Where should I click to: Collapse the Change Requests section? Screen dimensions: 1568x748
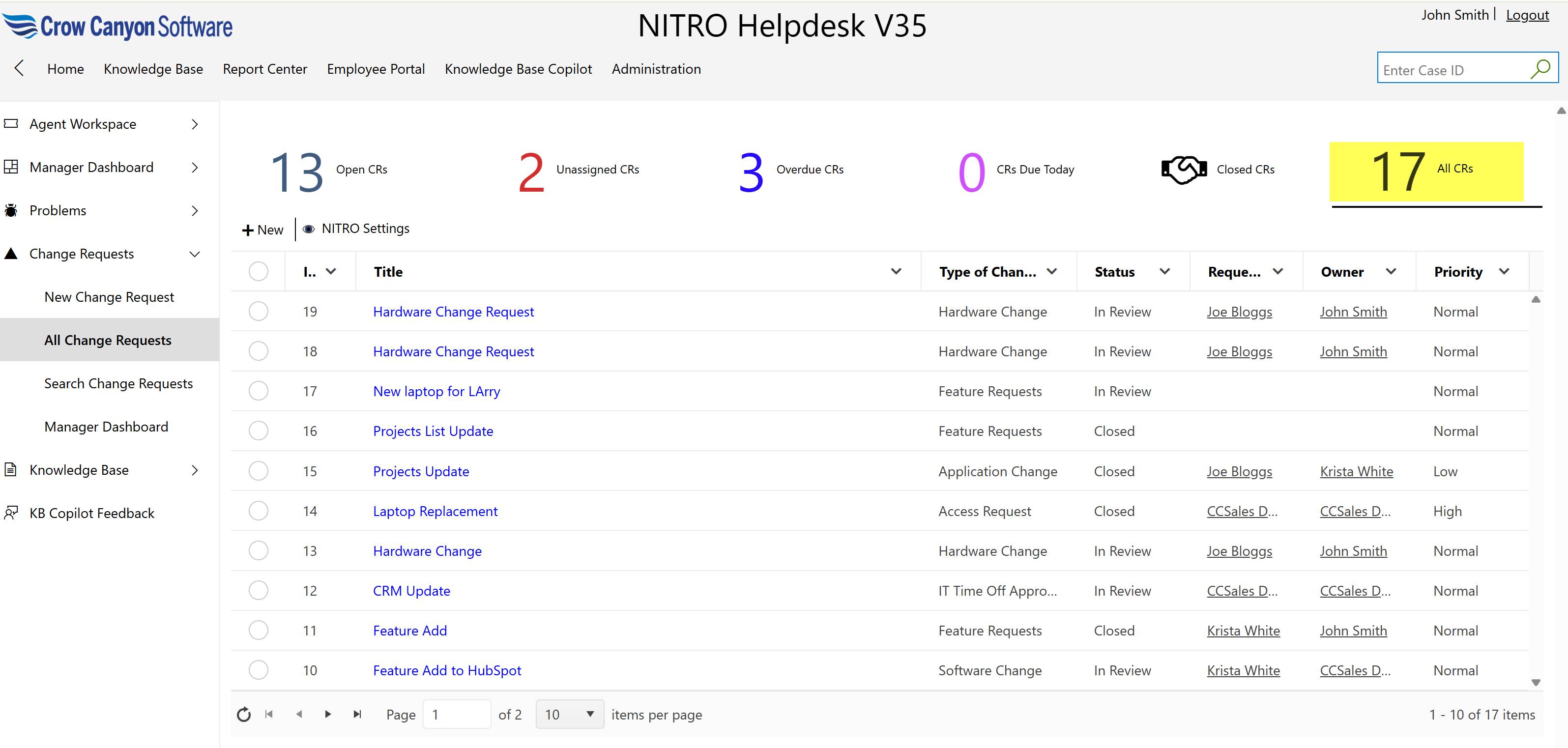coord(194,254)
